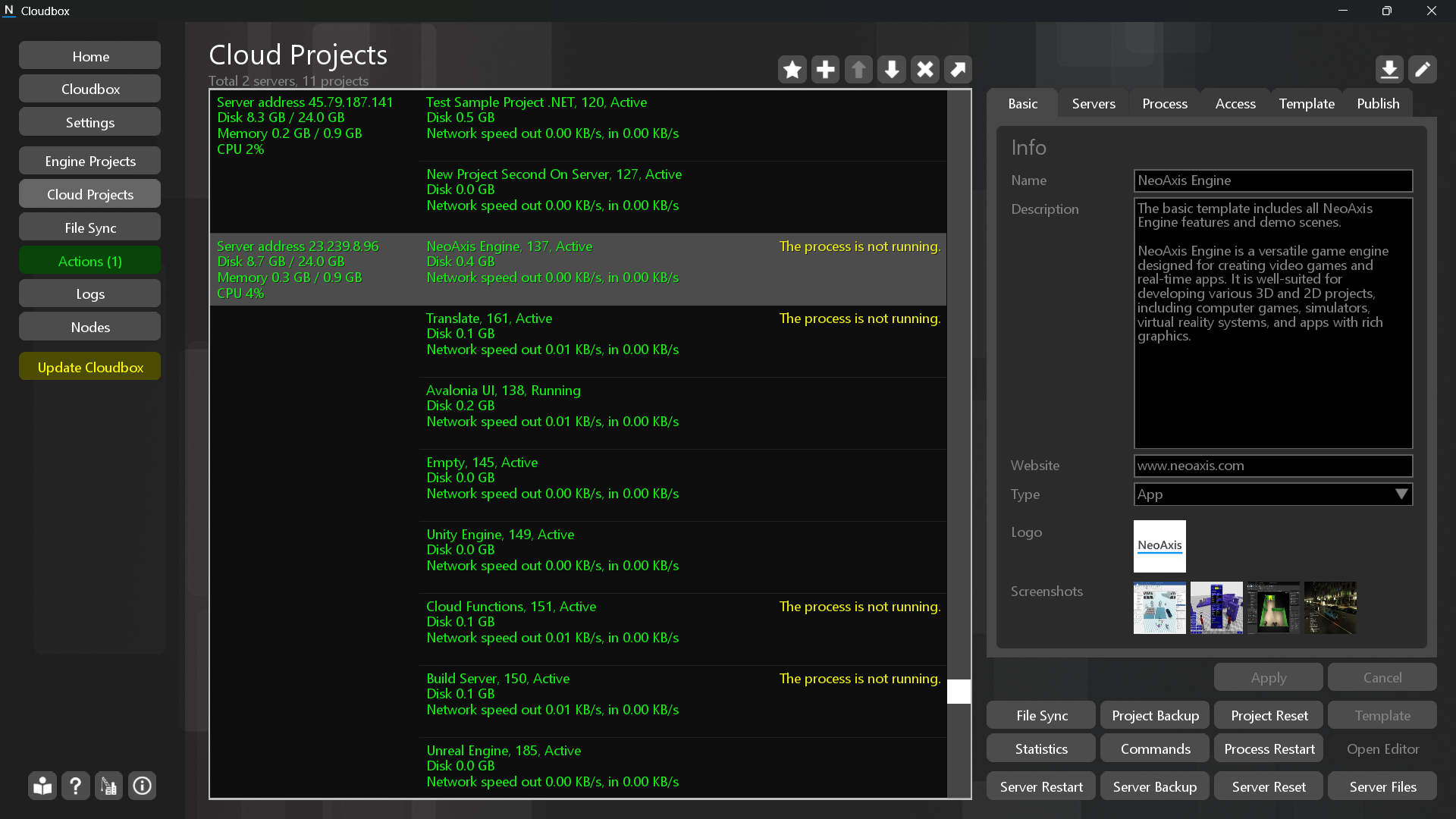Click the plus icon to add a project
1456x819 pixels.
point(826,70)
